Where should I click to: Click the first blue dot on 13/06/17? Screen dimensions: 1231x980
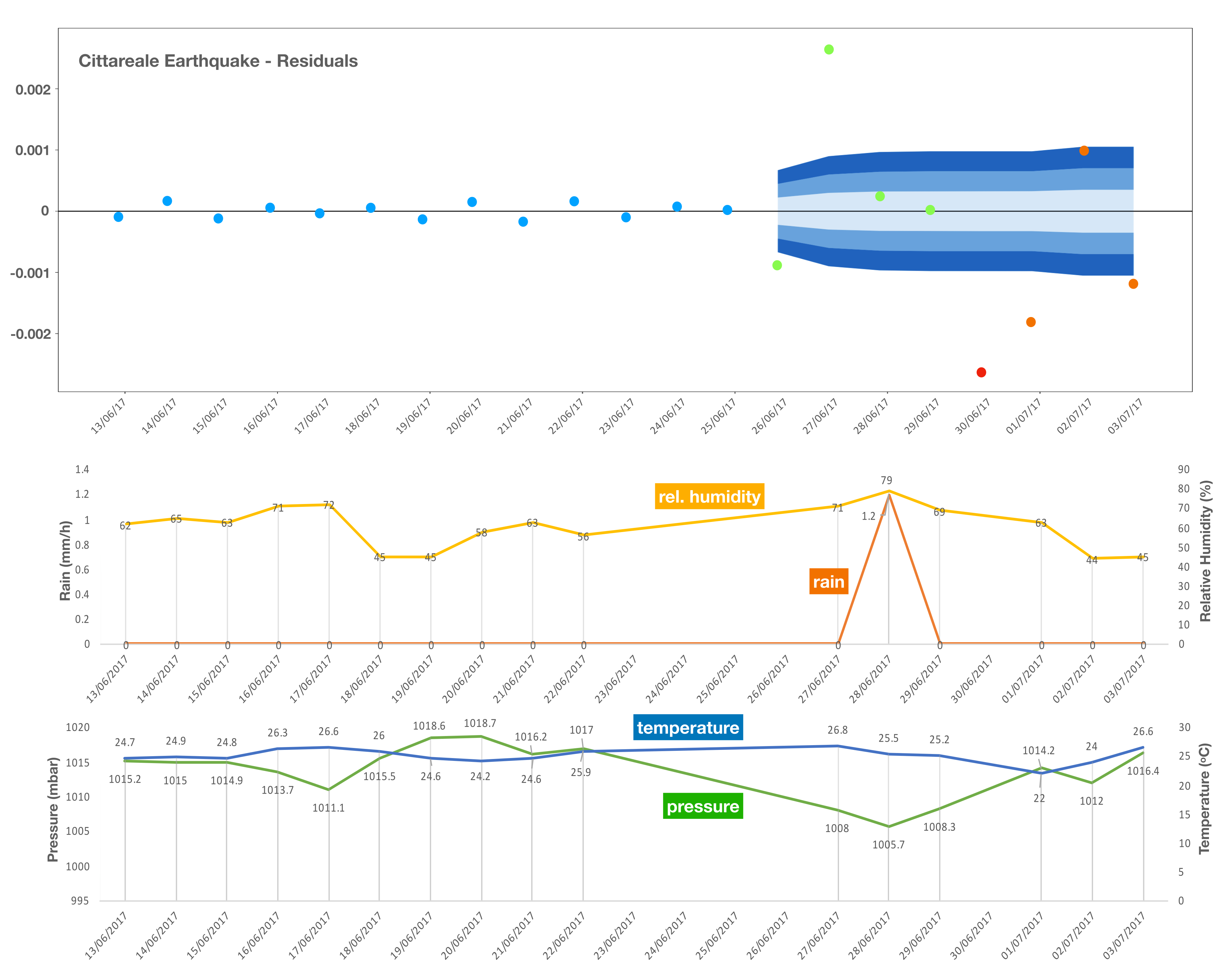[x=118, y=217]
